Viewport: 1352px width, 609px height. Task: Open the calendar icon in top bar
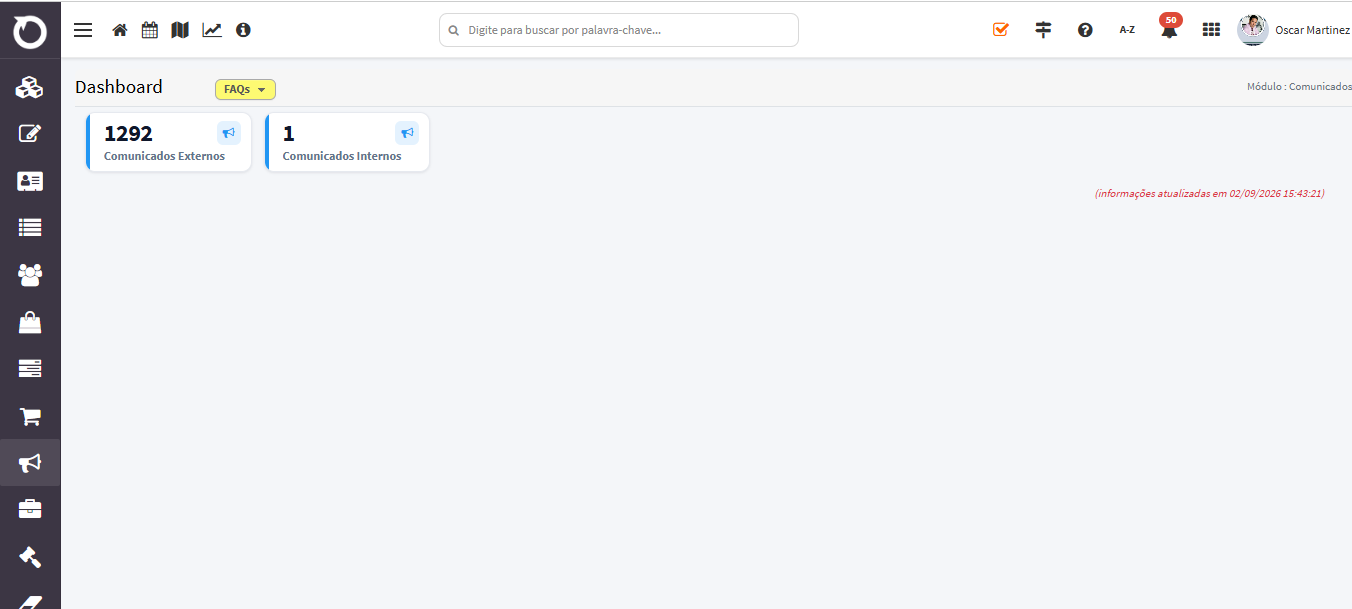pos(150,30)
